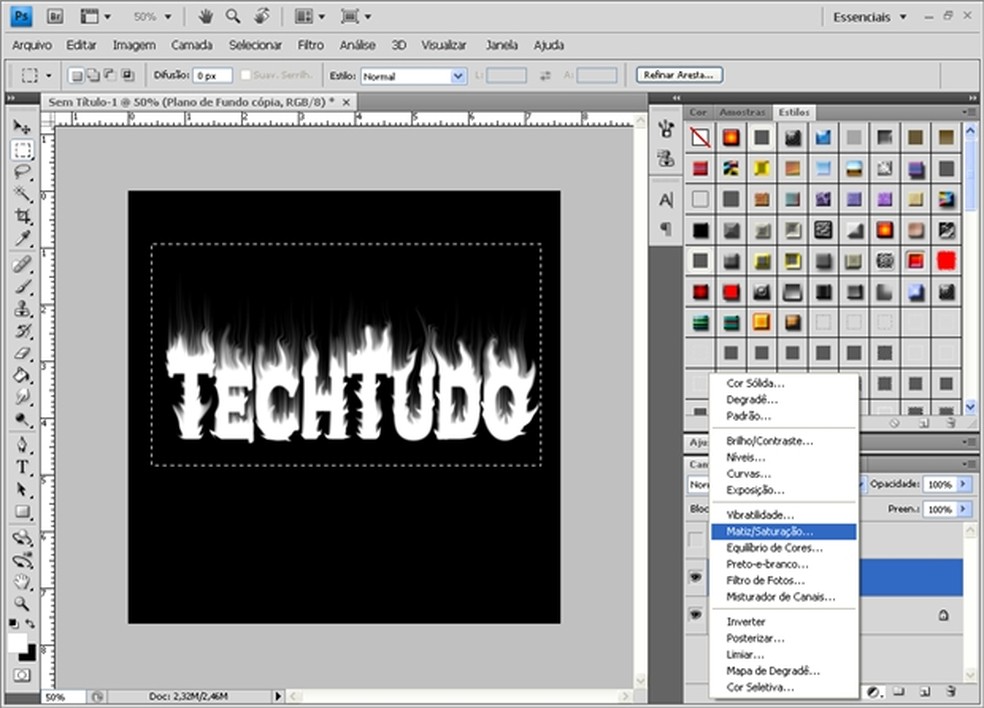Select the Horizontal Type tool
Screen dimensions: 984x708
click(22, 467)
